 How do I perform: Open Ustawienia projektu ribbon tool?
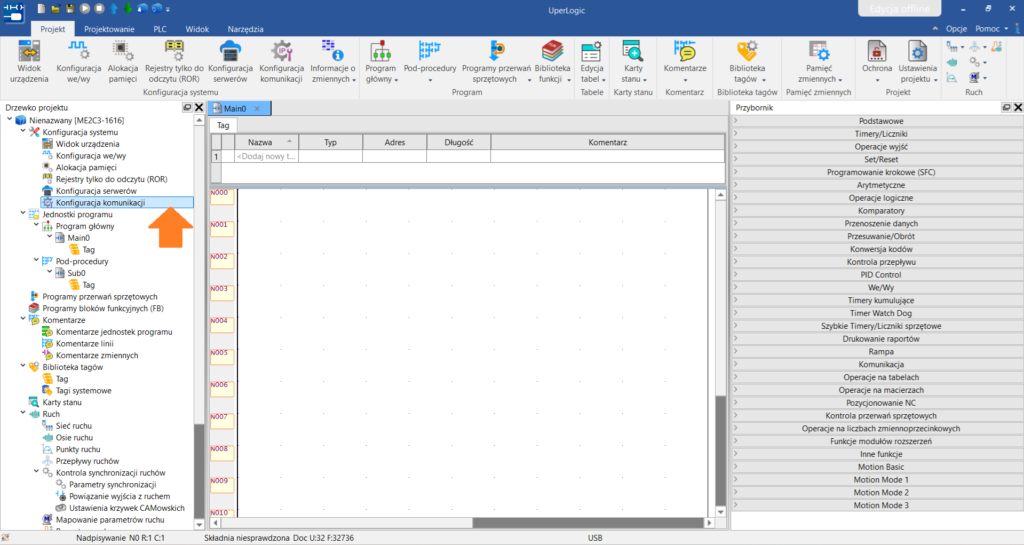(x=917, y=62)
